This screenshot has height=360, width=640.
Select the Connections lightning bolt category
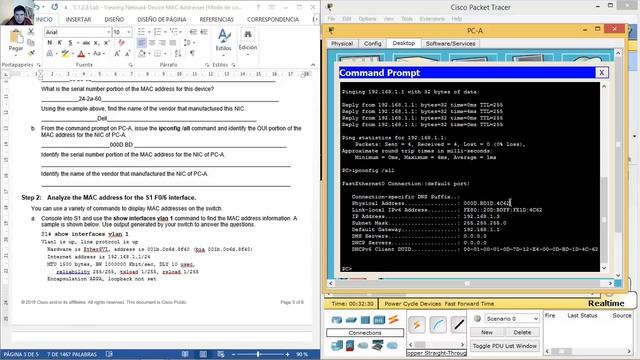tap(393, 320)
